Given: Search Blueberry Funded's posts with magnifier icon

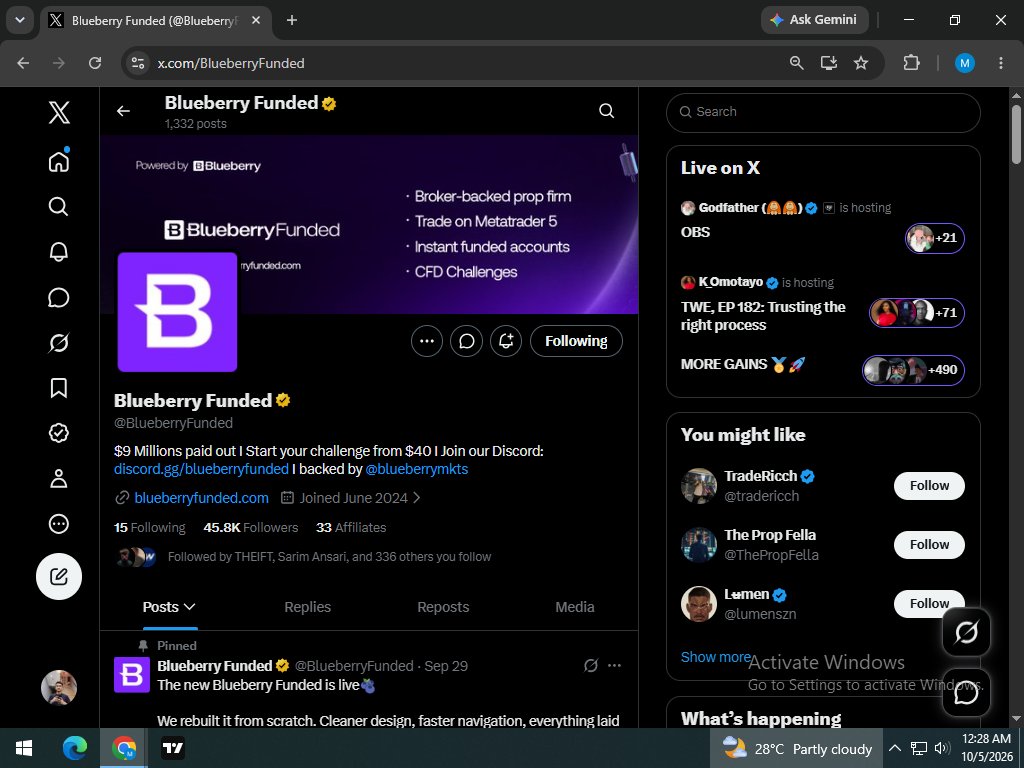Looking at the screenshot, I should [x=607, y=111].
